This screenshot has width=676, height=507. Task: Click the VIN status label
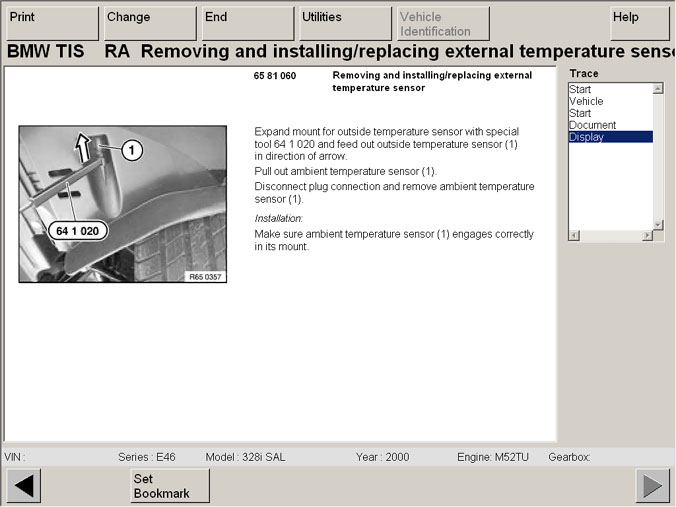15,457
